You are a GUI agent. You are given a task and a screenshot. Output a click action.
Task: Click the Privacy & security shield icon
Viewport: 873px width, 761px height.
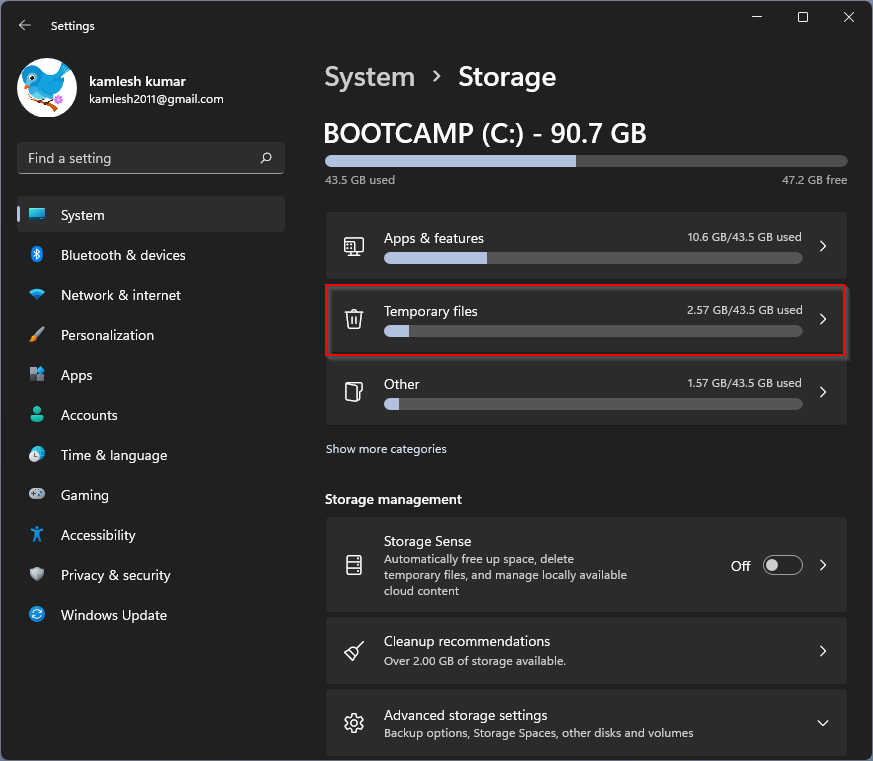tap(37, 575)
